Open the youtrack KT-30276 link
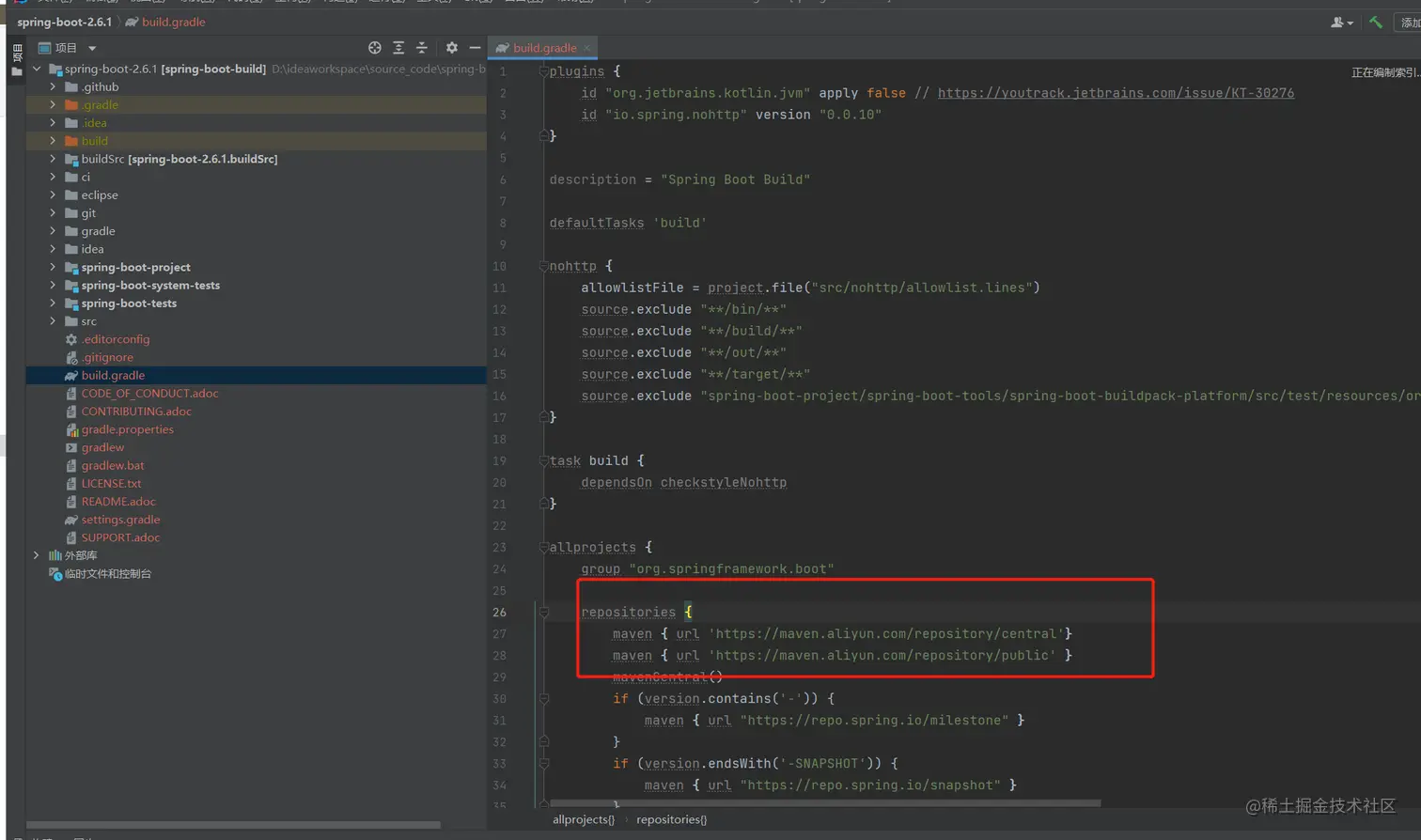Image resolution: width=1421 pixels, height=840 pixels. 1116,93
